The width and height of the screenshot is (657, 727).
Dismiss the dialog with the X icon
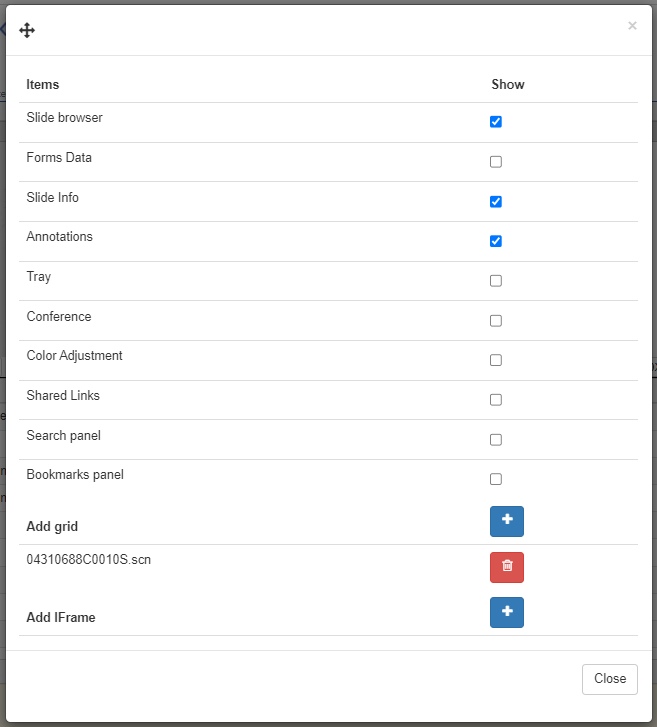pos(632,26)
